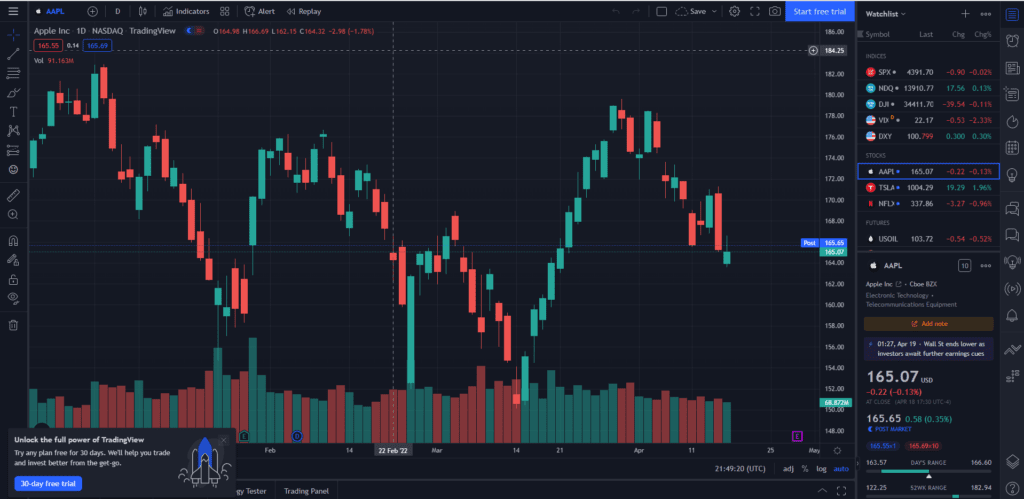Open the Indicators menu
Screen dimensions: 1024x499
coord(186,12)
